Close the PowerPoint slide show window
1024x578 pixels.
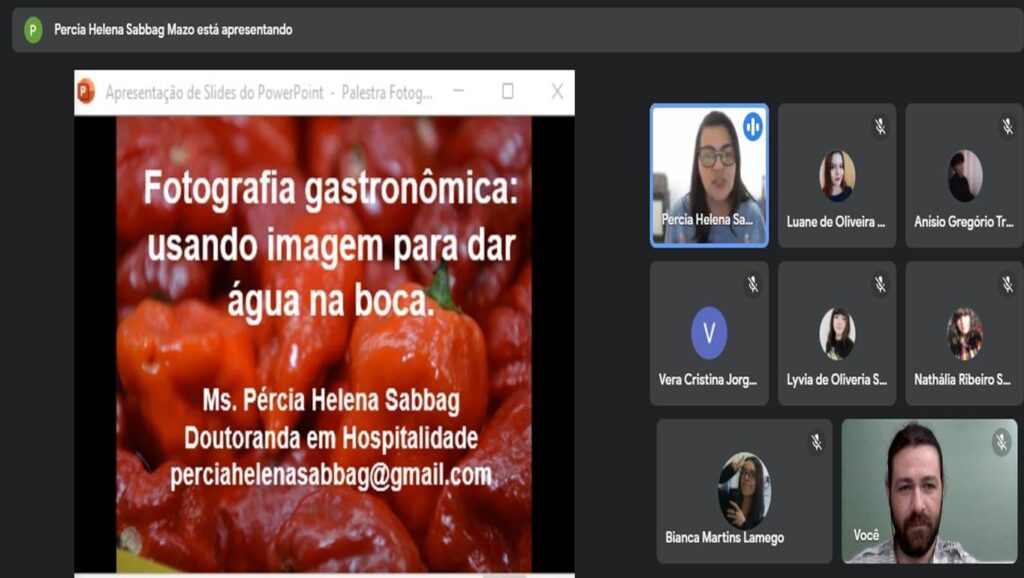557,91
